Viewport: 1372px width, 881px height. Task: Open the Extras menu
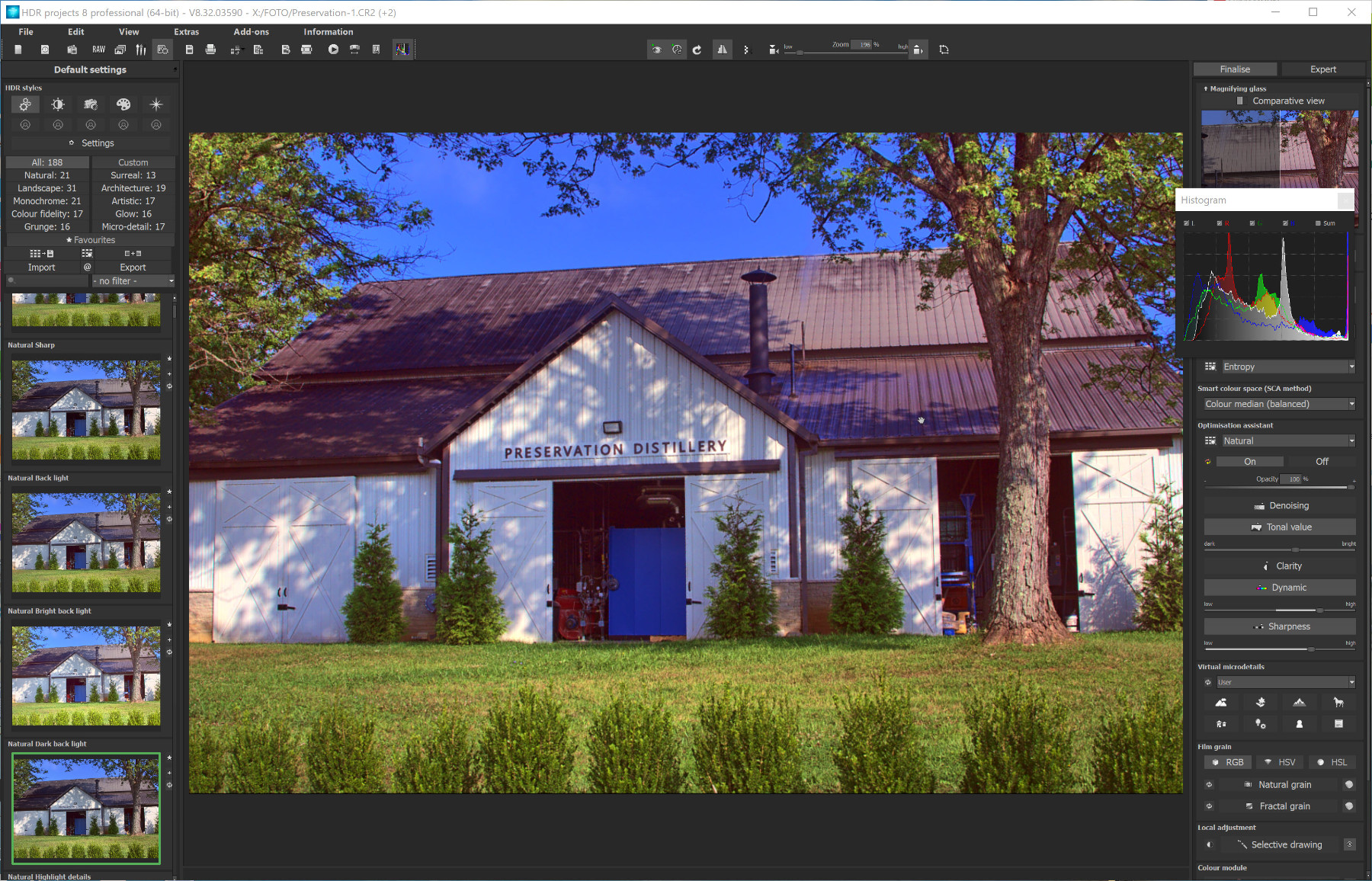click(187, 32)
